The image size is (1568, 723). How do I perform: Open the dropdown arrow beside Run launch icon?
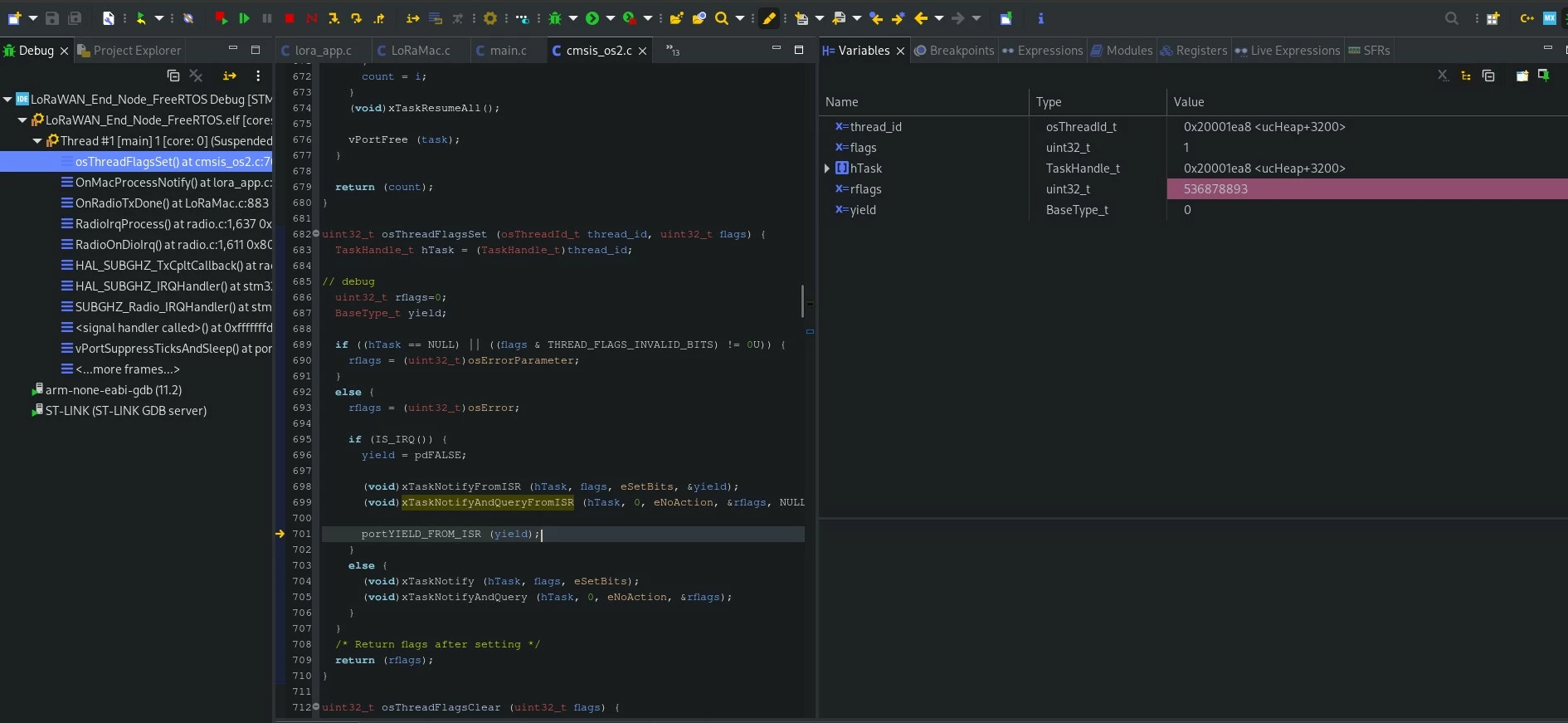pyautogui.click(x=610, y=17)
